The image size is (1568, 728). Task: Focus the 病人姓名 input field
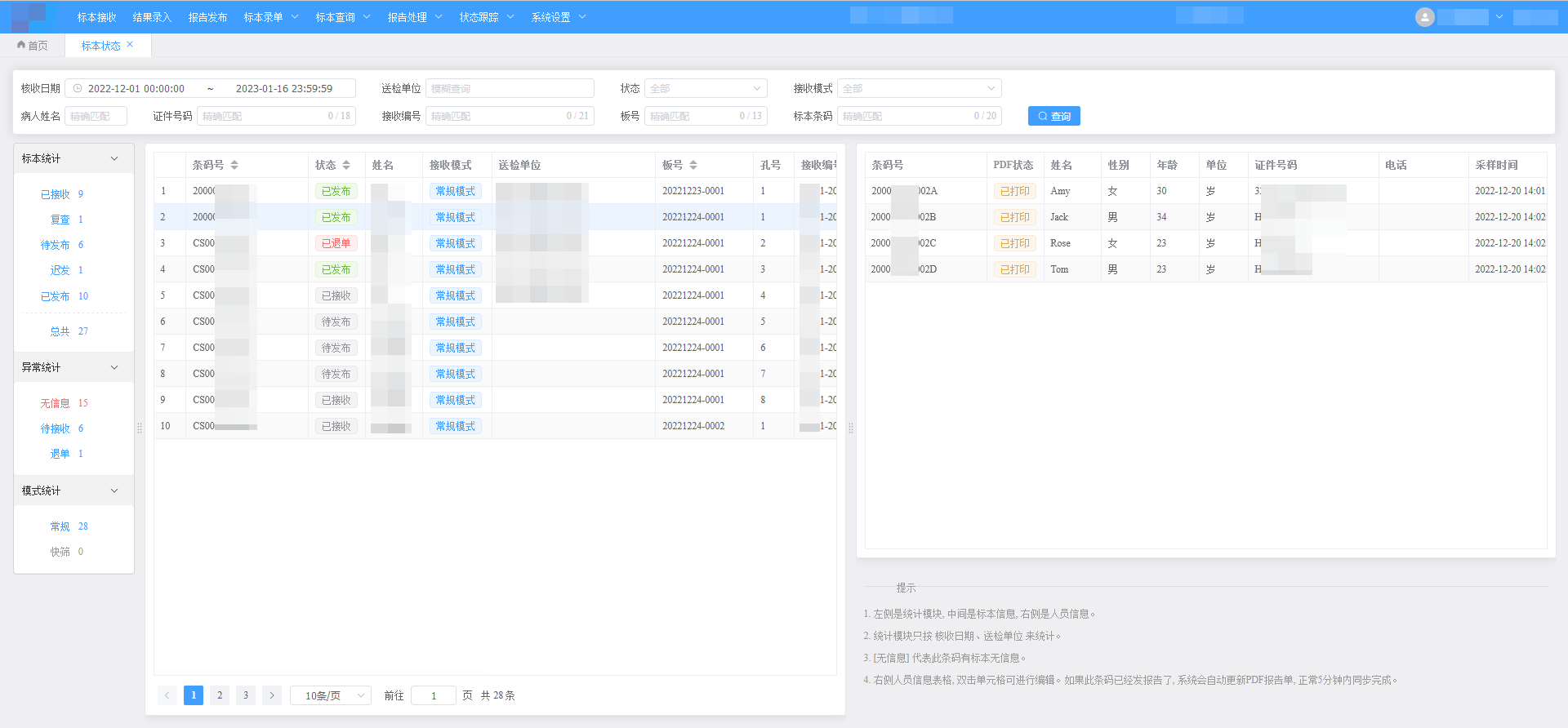[96, 116]
